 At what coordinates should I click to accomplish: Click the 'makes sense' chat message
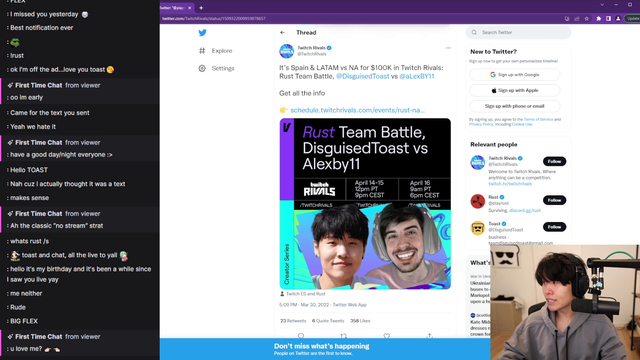point(29,198)
